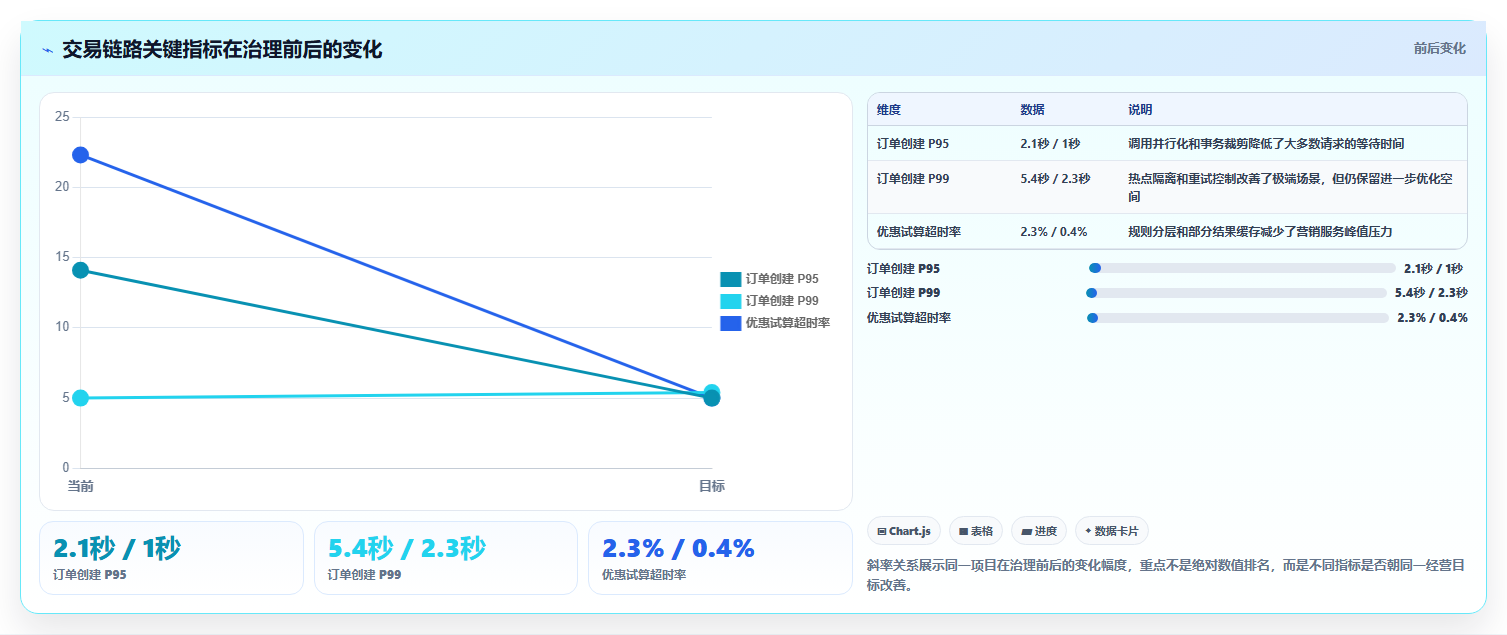Select the 进度 tag chip
This screenshot has width=1507, height=635.
coord(1039,531)
